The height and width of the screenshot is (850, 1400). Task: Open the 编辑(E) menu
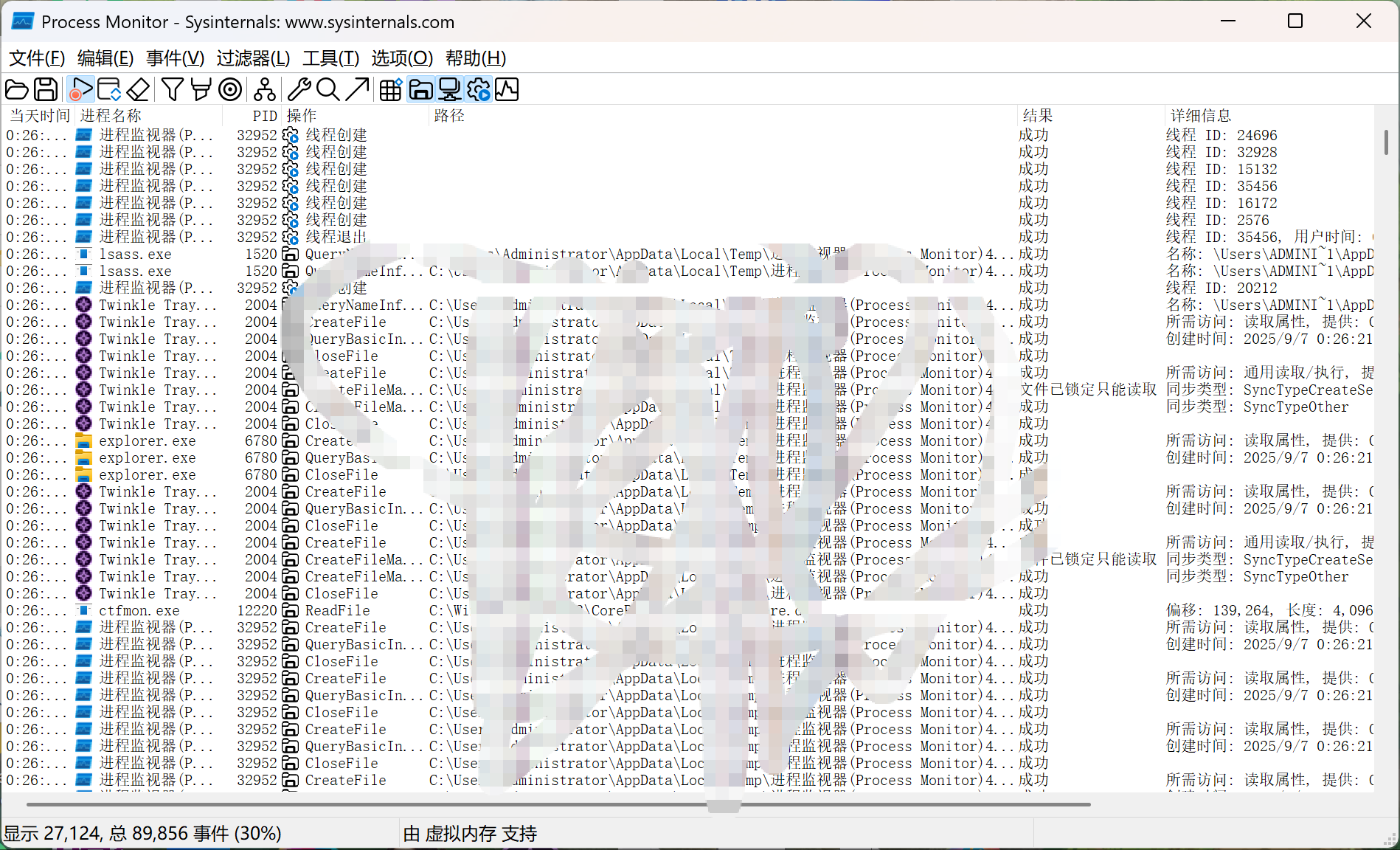(x=105, y=58)
